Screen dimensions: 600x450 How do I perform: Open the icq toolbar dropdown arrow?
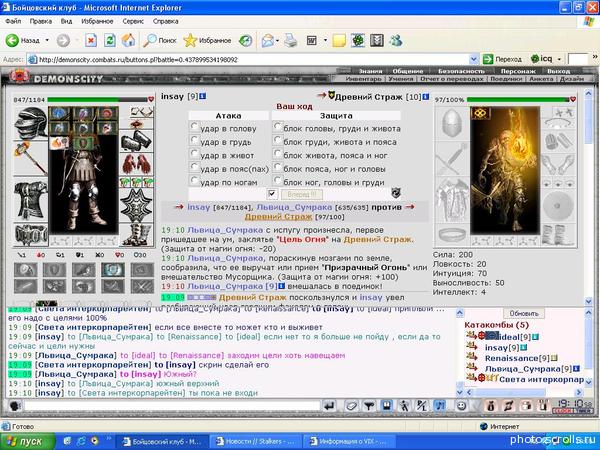[559, 59]
